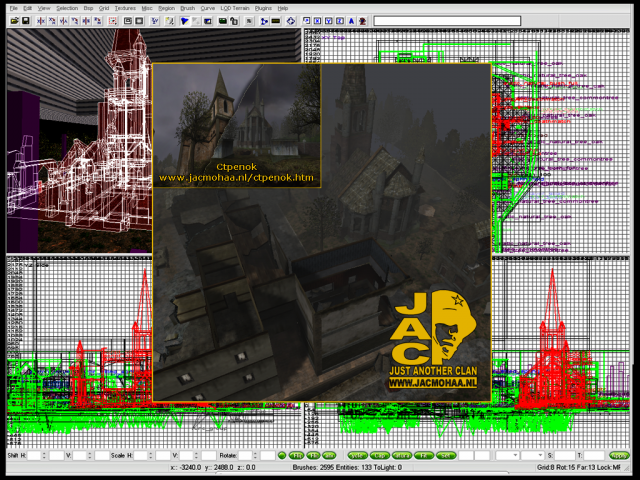The image size is (640, 480).
Task: Click the Shift V stepper arrows
Action: [90, 456]
